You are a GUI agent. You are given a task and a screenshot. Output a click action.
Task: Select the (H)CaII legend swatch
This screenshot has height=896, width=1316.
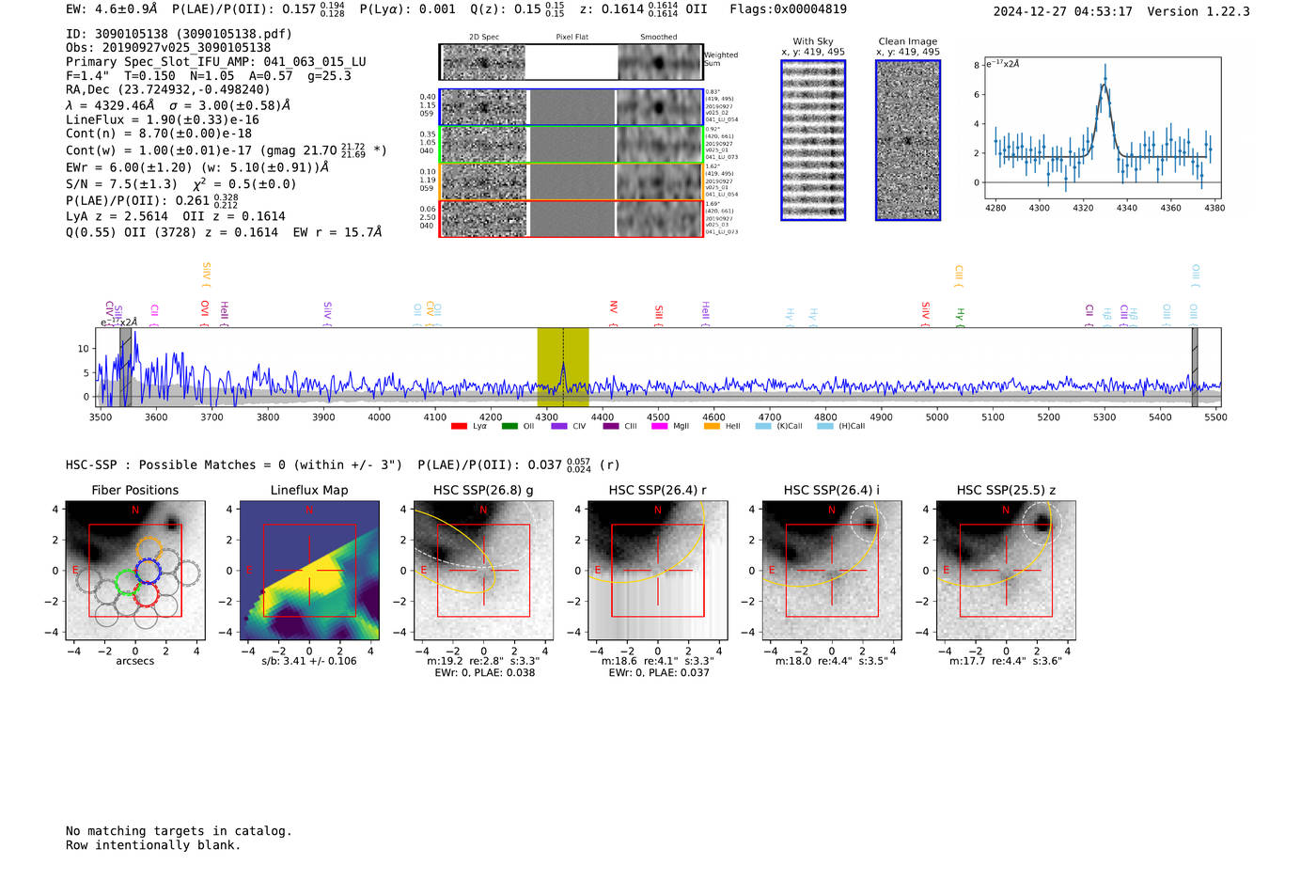(825, 427)
